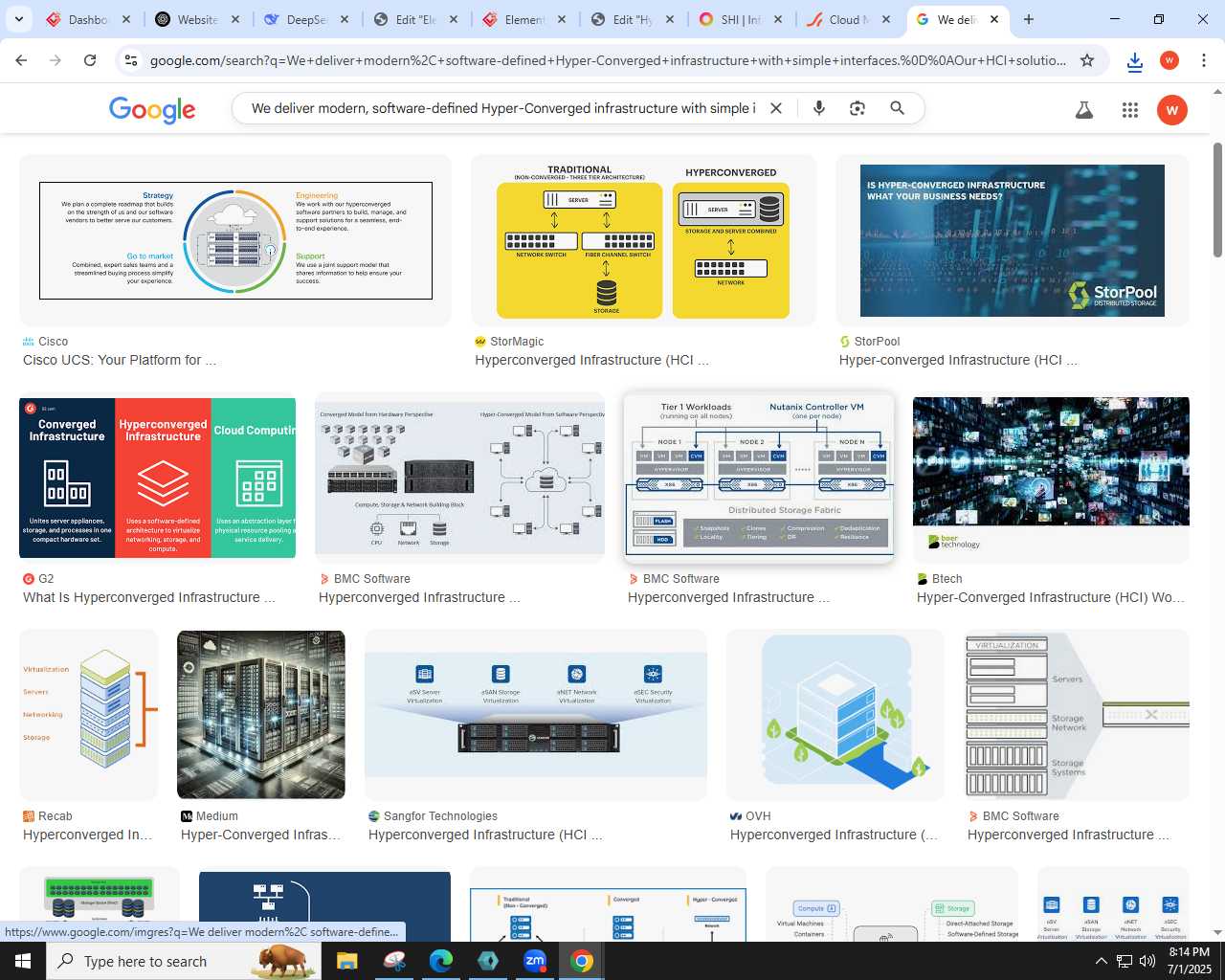This screenshot has height=980, width=1225.
Task: Close the current We deliver tab
Action: 994,19
